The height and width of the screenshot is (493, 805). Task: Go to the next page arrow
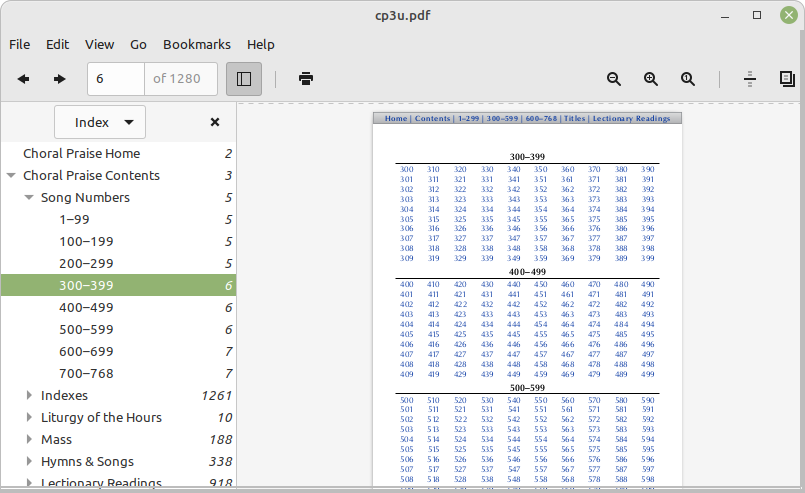(x=60, y=79)
